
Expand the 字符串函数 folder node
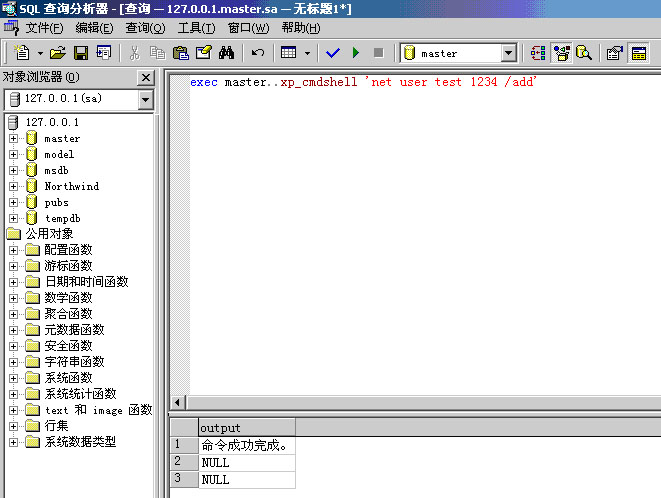click(14, 362)
